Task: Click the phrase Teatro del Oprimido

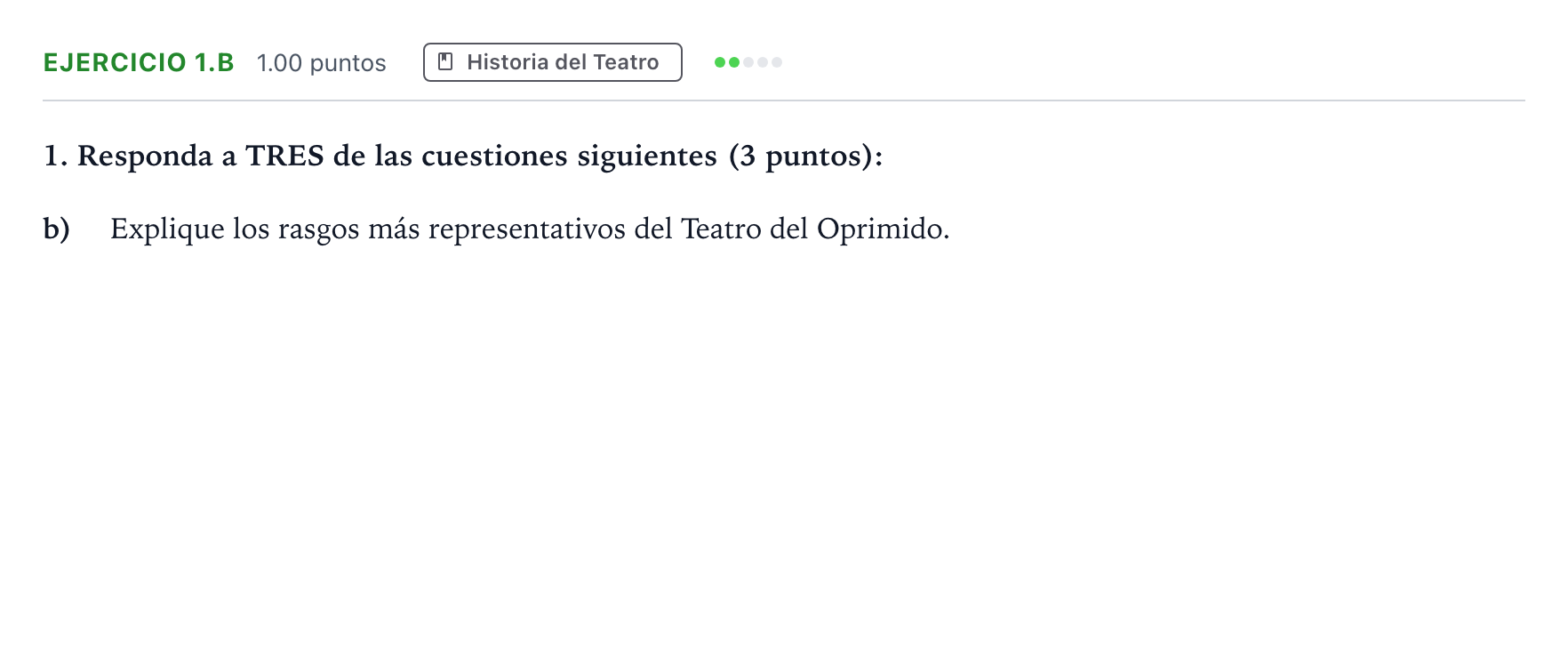Action: click(815, 229)
